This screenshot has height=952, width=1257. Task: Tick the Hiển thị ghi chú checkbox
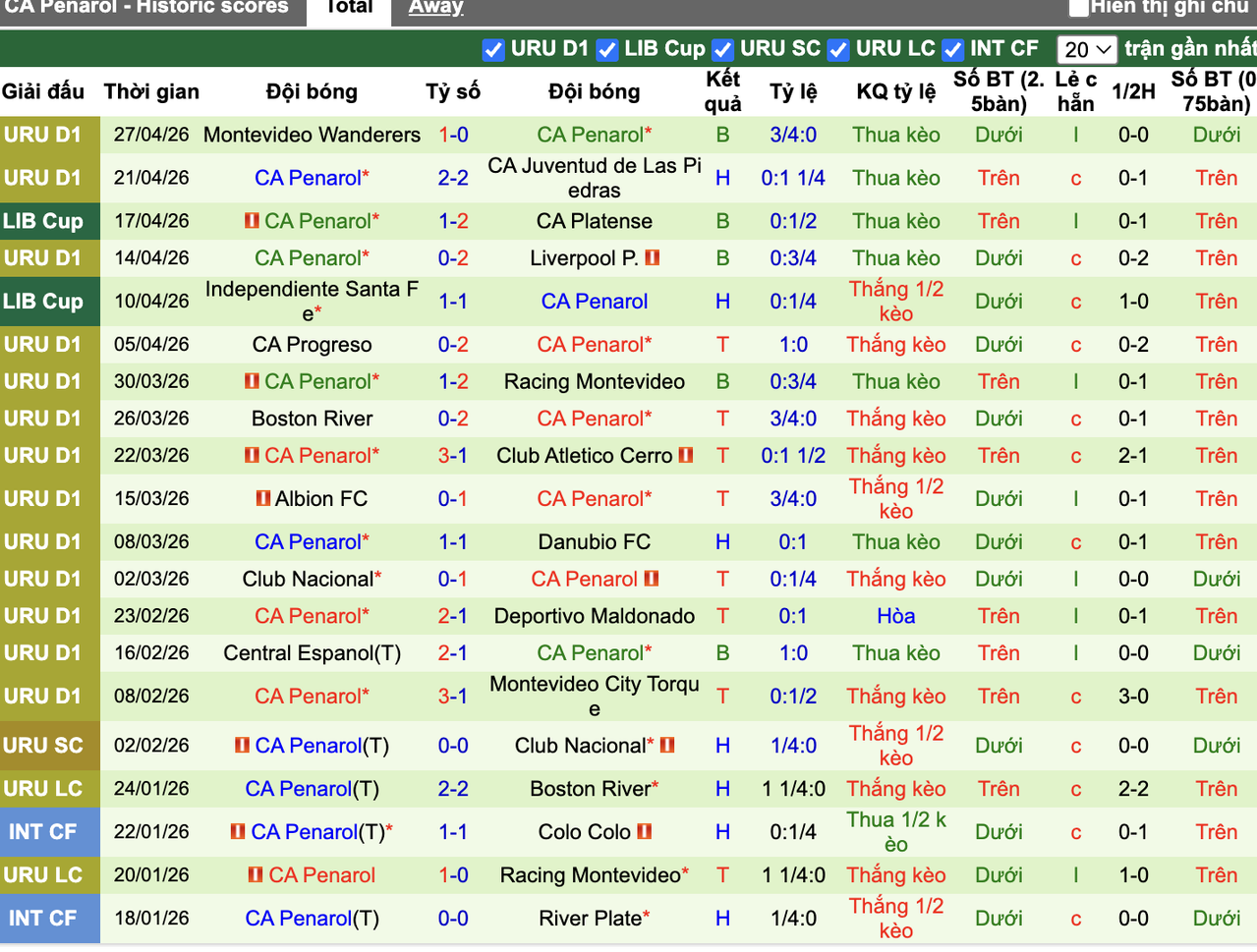coord(1078,8)
